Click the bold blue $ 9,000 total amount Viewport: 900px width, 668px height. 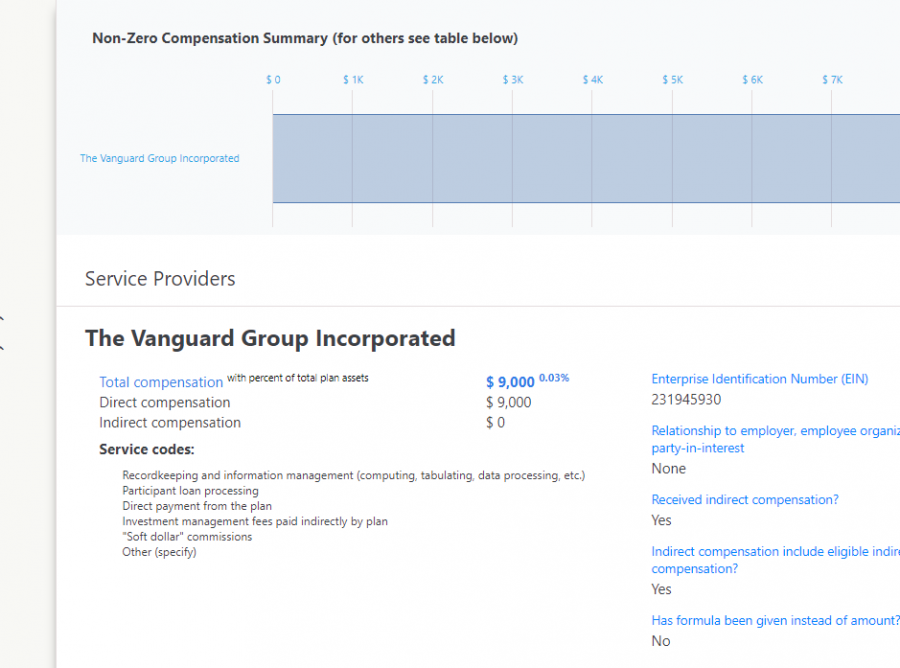click(x=510, y=382)
